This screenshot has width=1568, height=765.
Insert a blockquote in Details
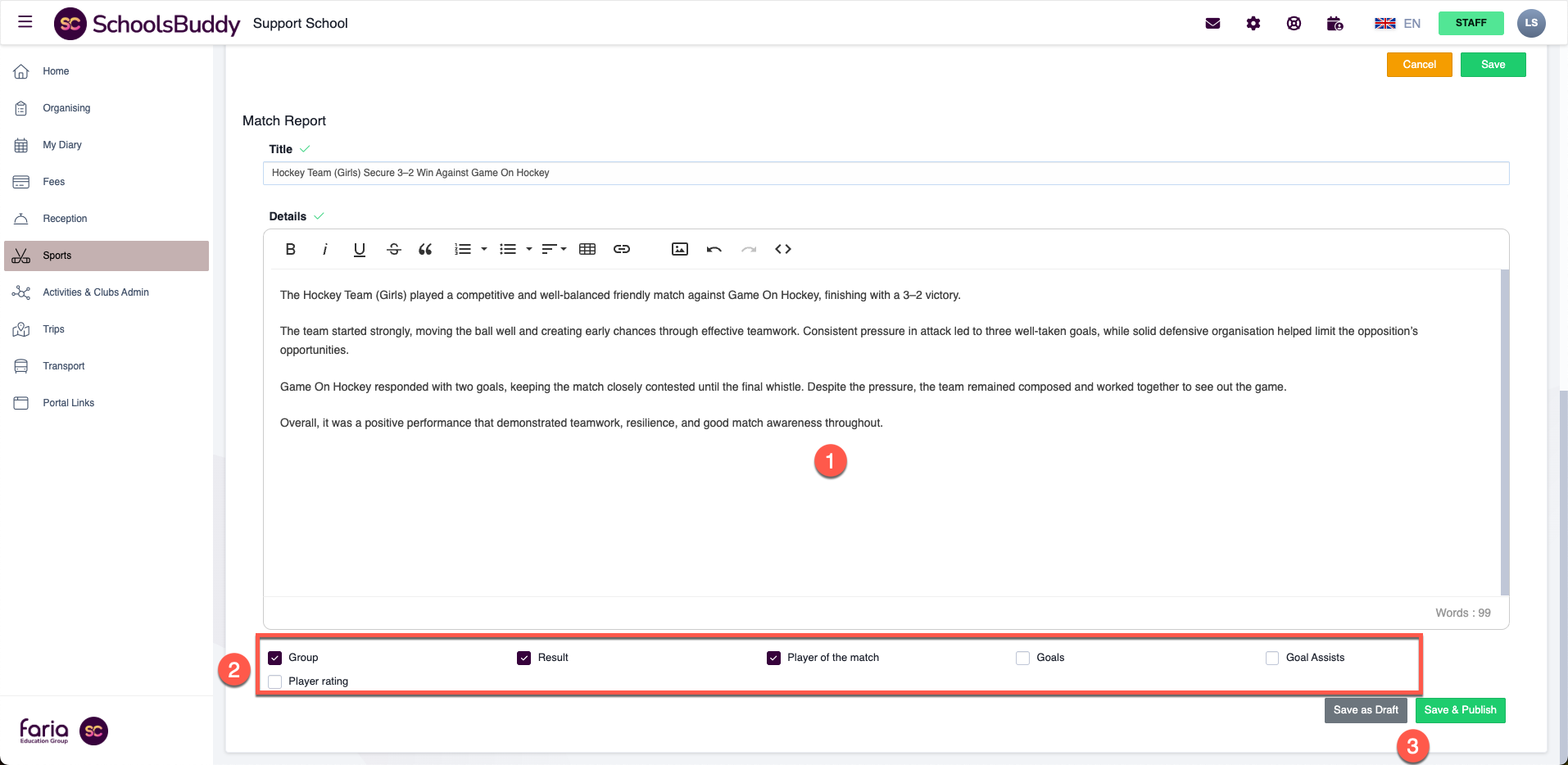click(x=425, y=249)
